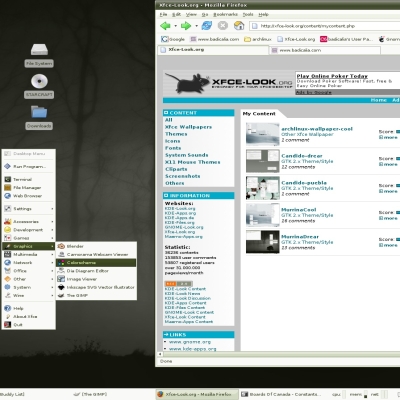Open the Downloads folder desktop icon

click(39, 117)
